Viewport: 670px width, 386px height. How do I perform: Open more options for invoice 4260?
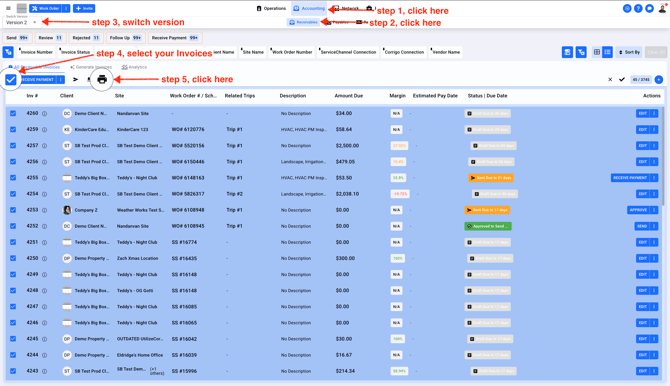(x=654, y=114)
